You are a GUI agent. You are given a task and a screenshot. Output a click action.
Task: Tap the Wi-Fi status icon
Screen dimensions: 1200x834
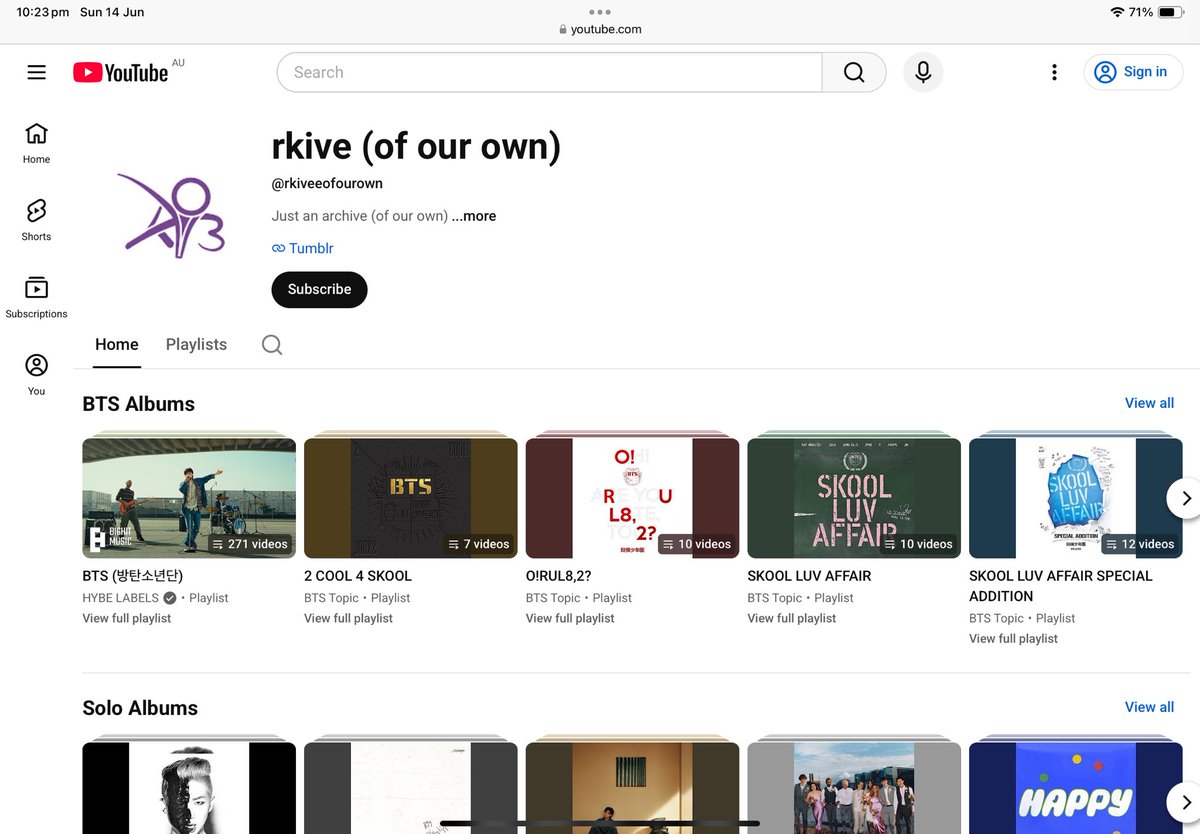[x=1117, y=12]
